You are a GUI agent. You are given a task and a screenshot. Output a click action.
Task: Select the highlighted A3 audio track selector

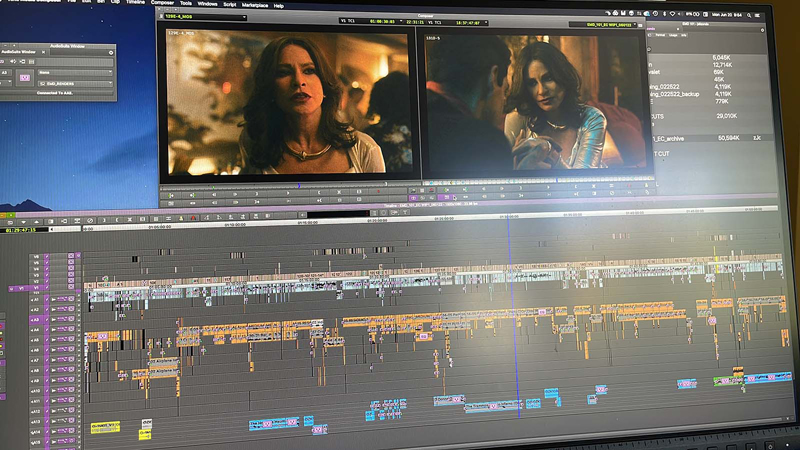37,320
